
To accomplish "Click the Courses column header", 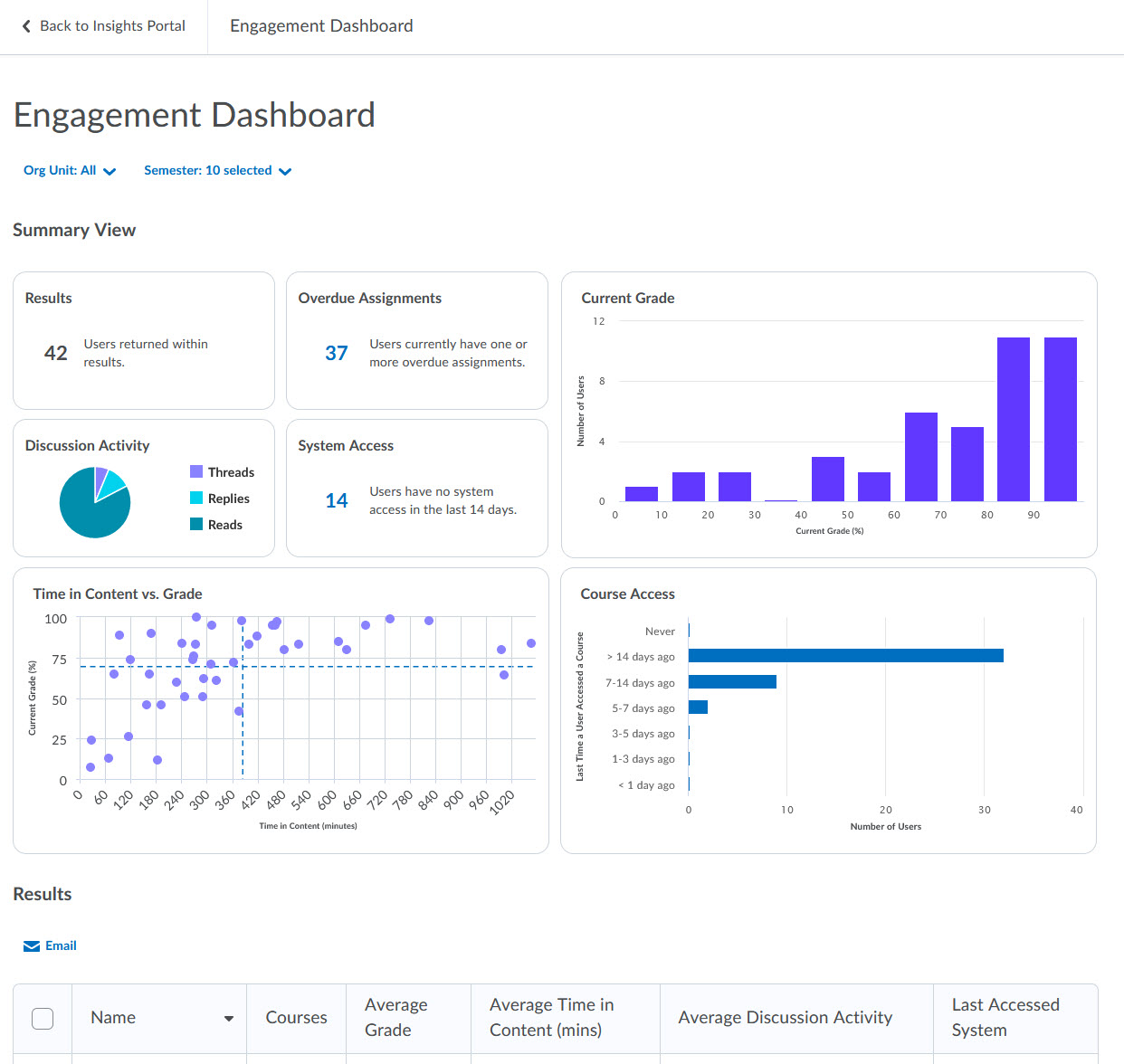I will pos(297,1018).
